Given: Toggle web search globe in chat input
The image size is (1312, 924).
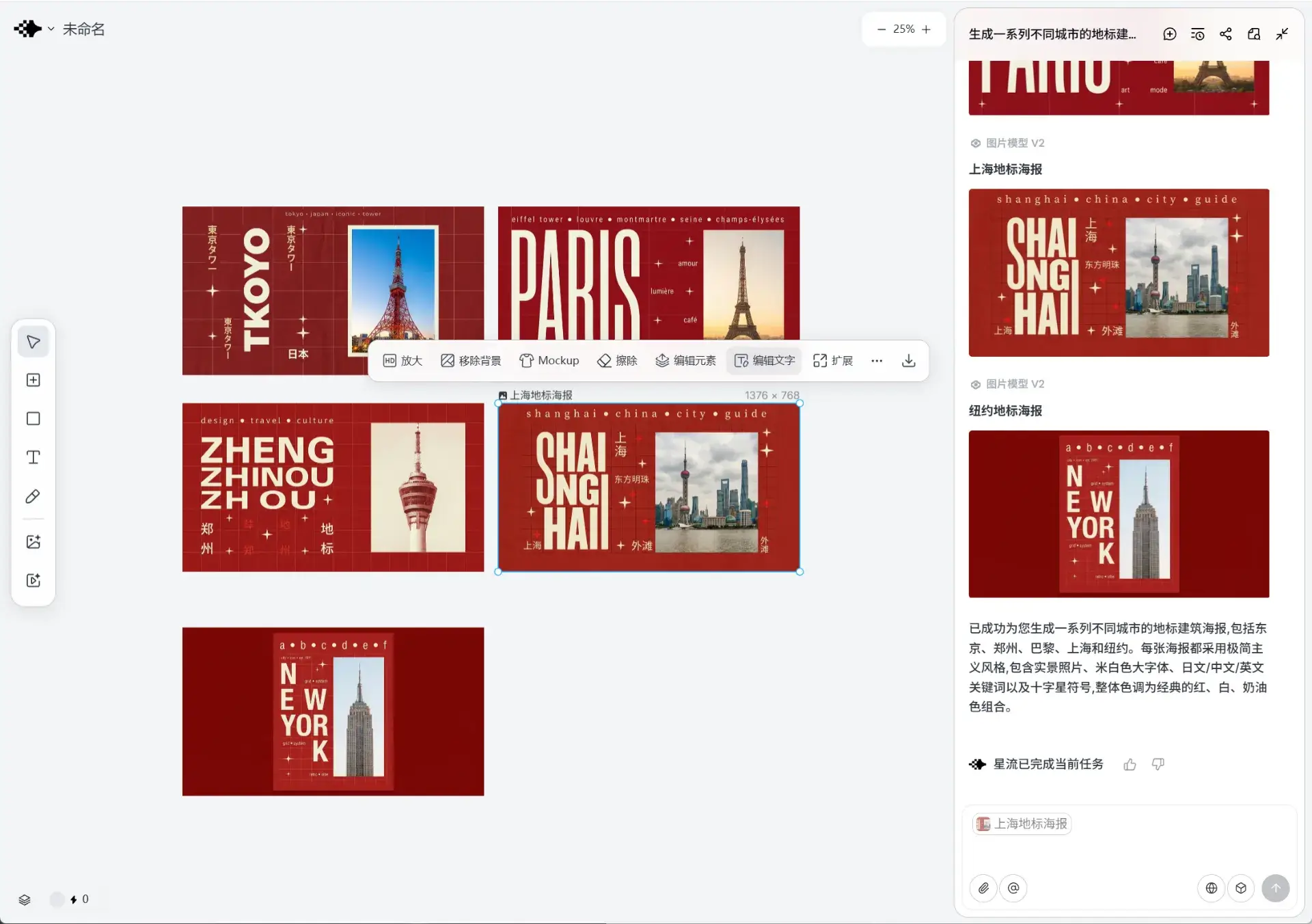Looking at the screenshot, I should point(1211,888).
